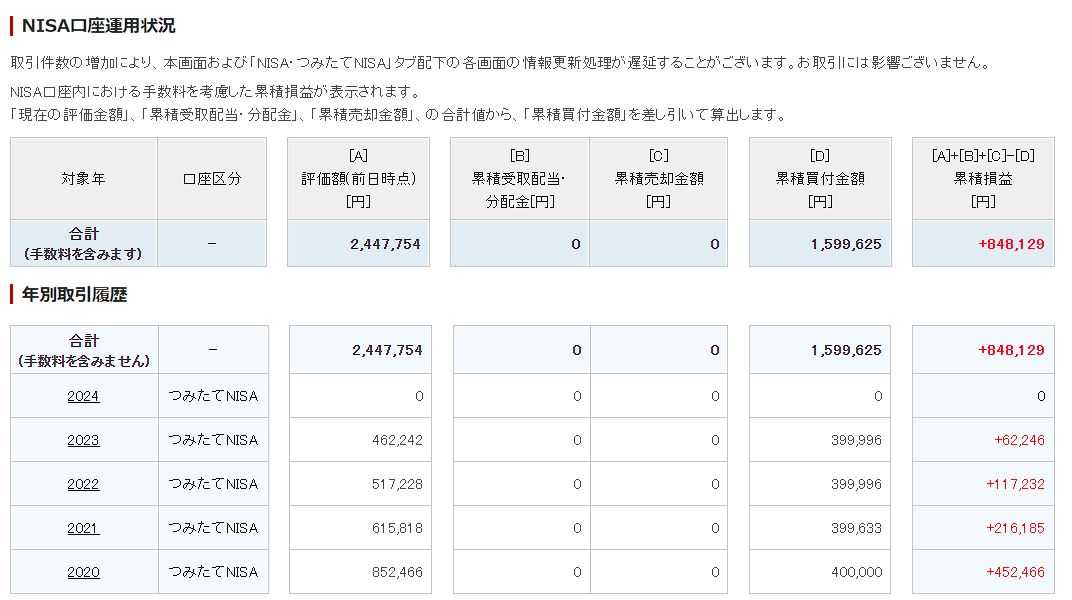Click the 年別取引履歴 section heading

(x=74, y=295)
